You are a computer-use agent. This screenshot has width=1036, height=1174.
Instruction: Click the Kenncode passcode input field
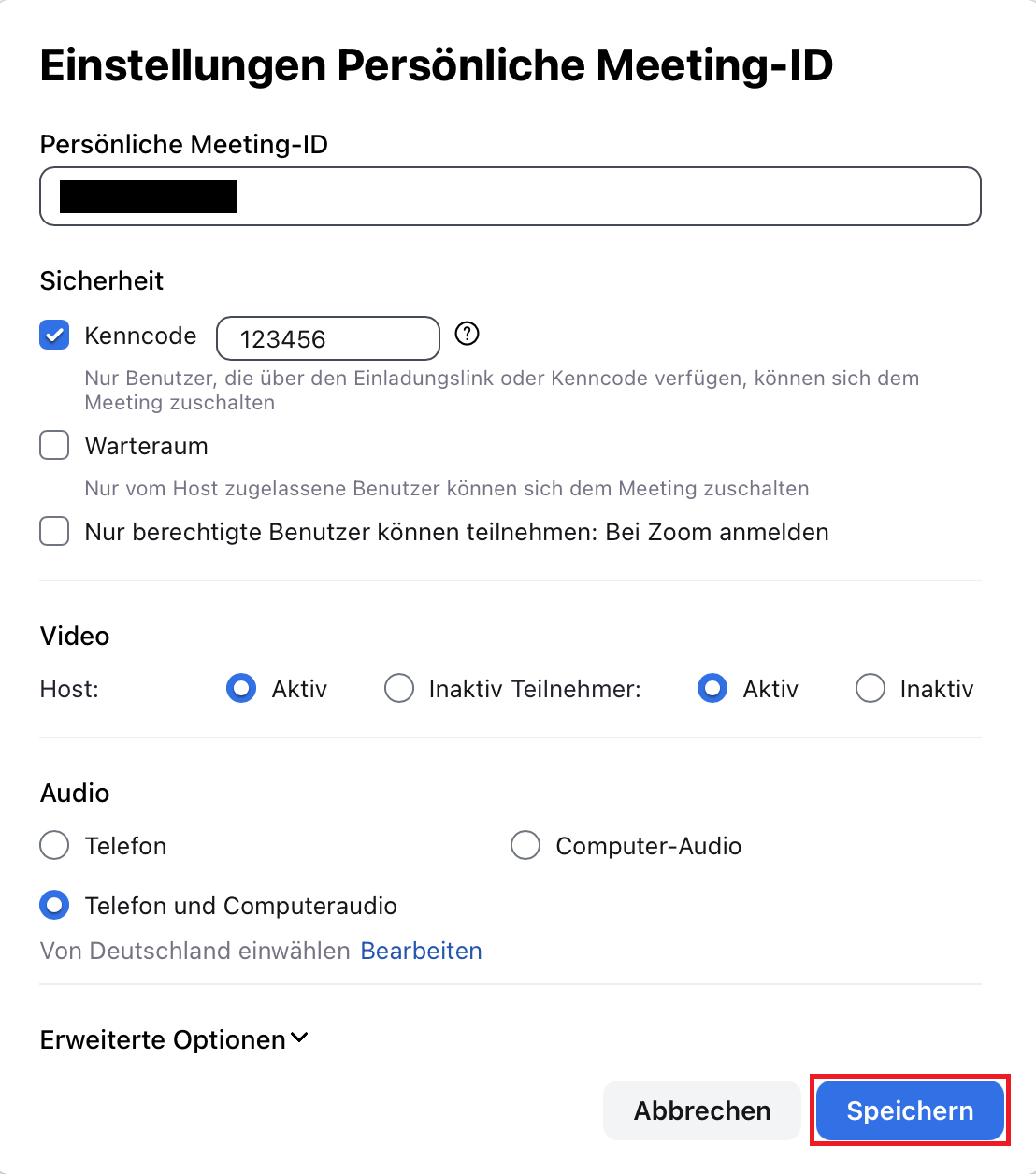tap(327, 338)
